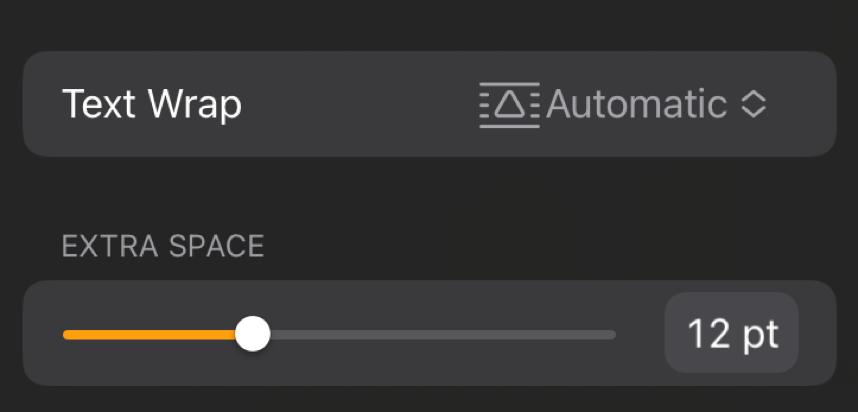This screenshot has width=858, height=412.
Task: Click the bottom arrow of the Automatic stepper chevron
Action: tap(753, 112)
